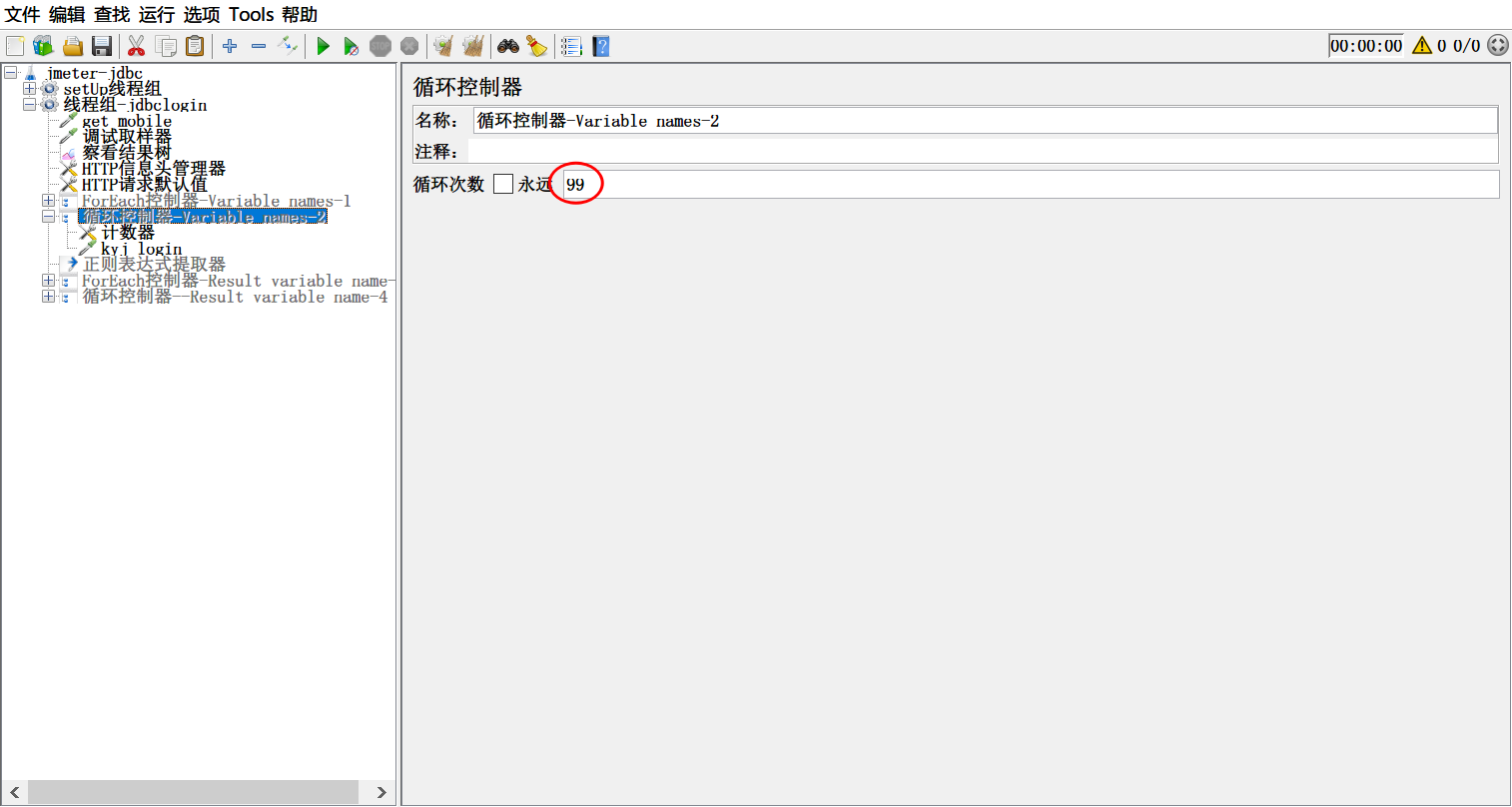Click the Clear All double-broom icon

point(473,46)
